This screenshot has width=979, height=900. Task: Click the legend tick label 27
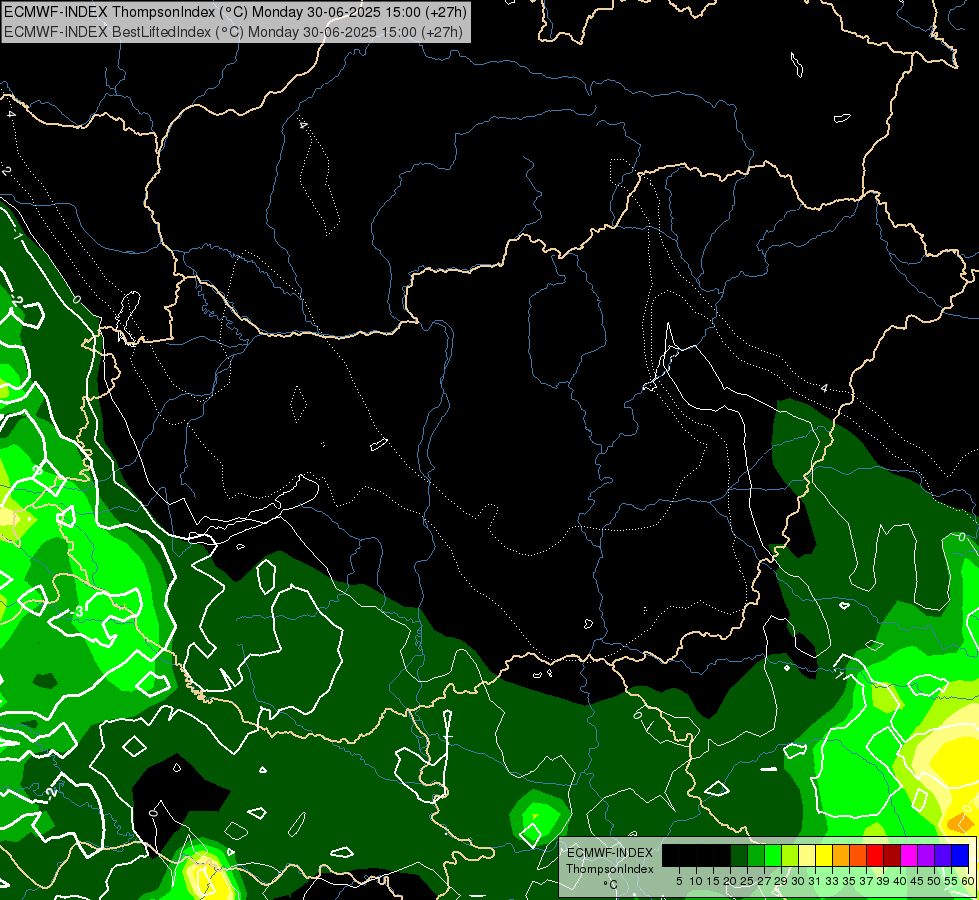(764, 881)
